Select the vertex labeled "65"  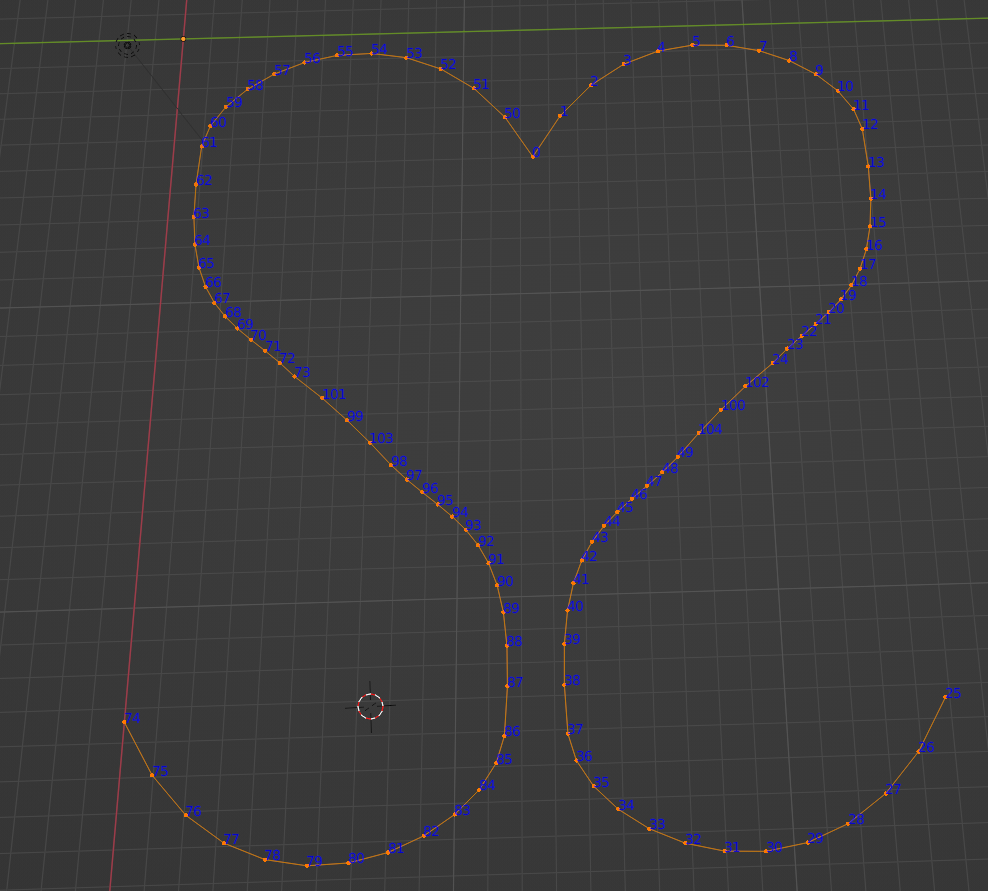tap(198, 268)
